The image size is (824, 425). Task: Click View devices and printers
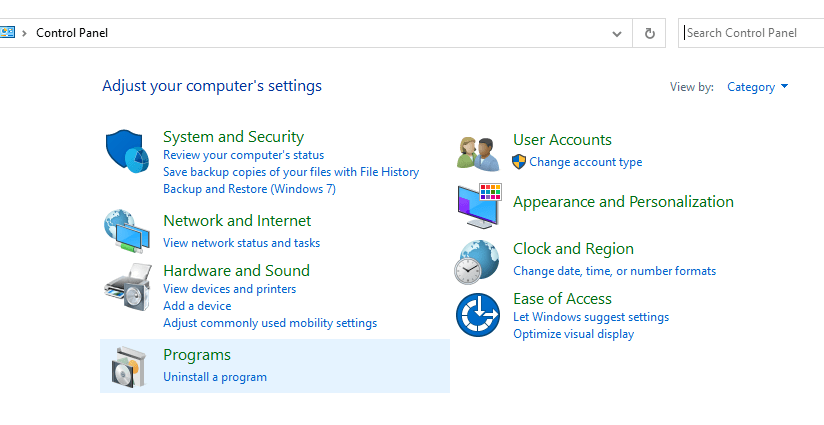coord(229,289)
